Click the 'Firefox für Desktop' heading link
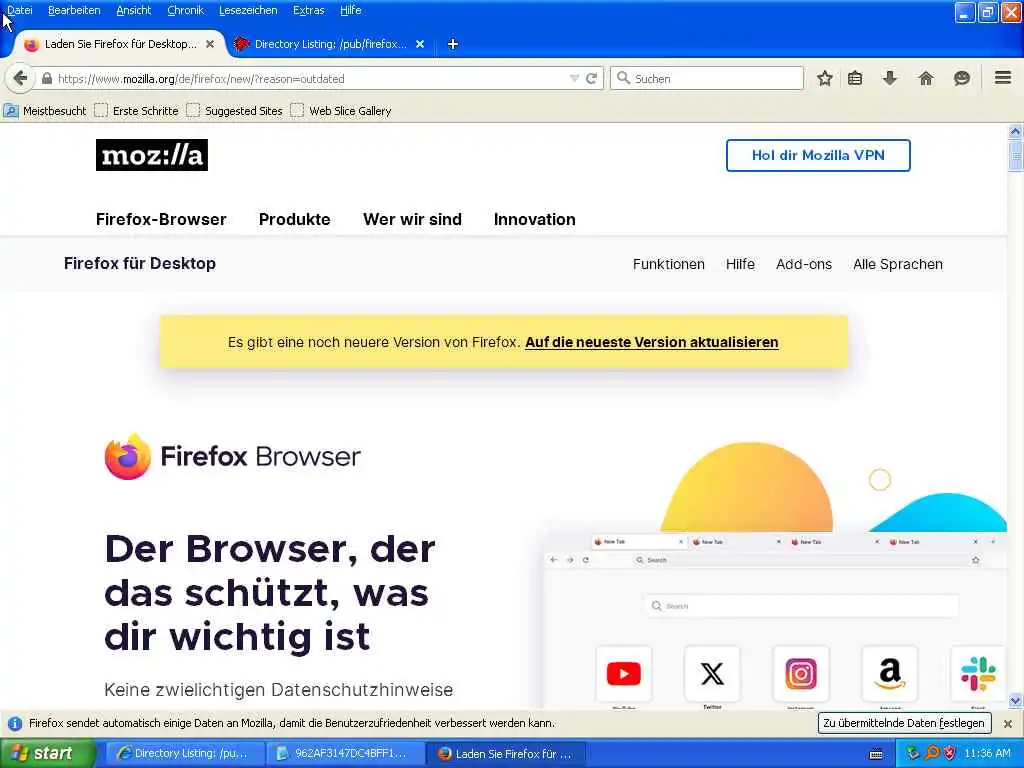This screenshot has width=1024, height=768. click(140, 263)
